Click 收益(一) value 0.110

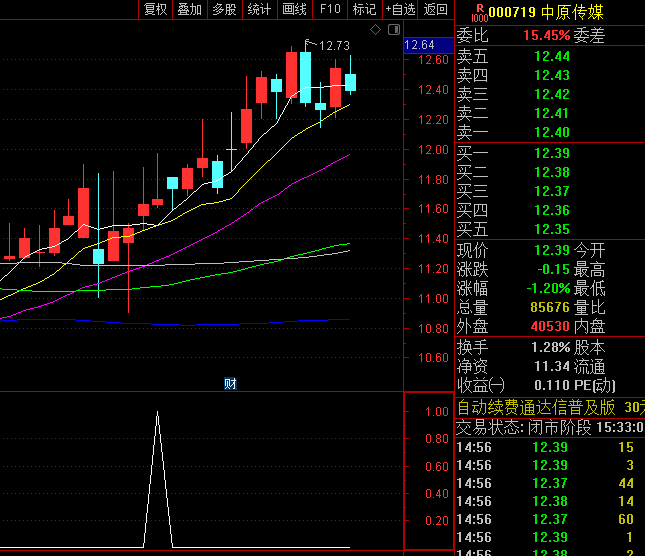552,385
